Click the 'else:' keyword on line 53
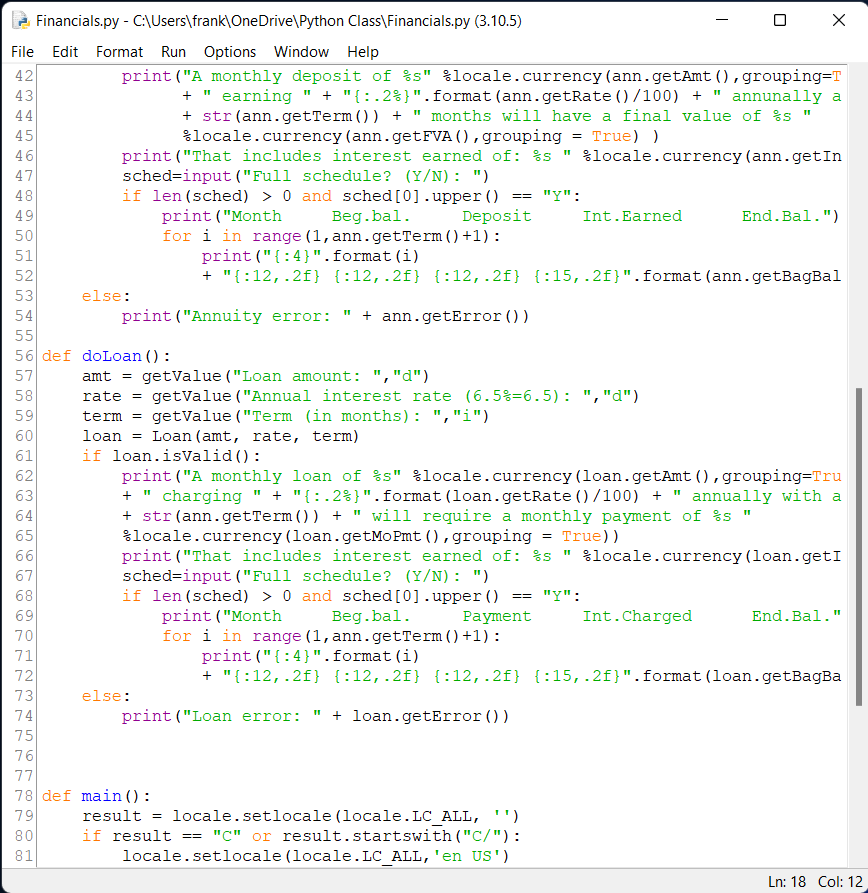 pyautogui.click(x=106, y=296)
